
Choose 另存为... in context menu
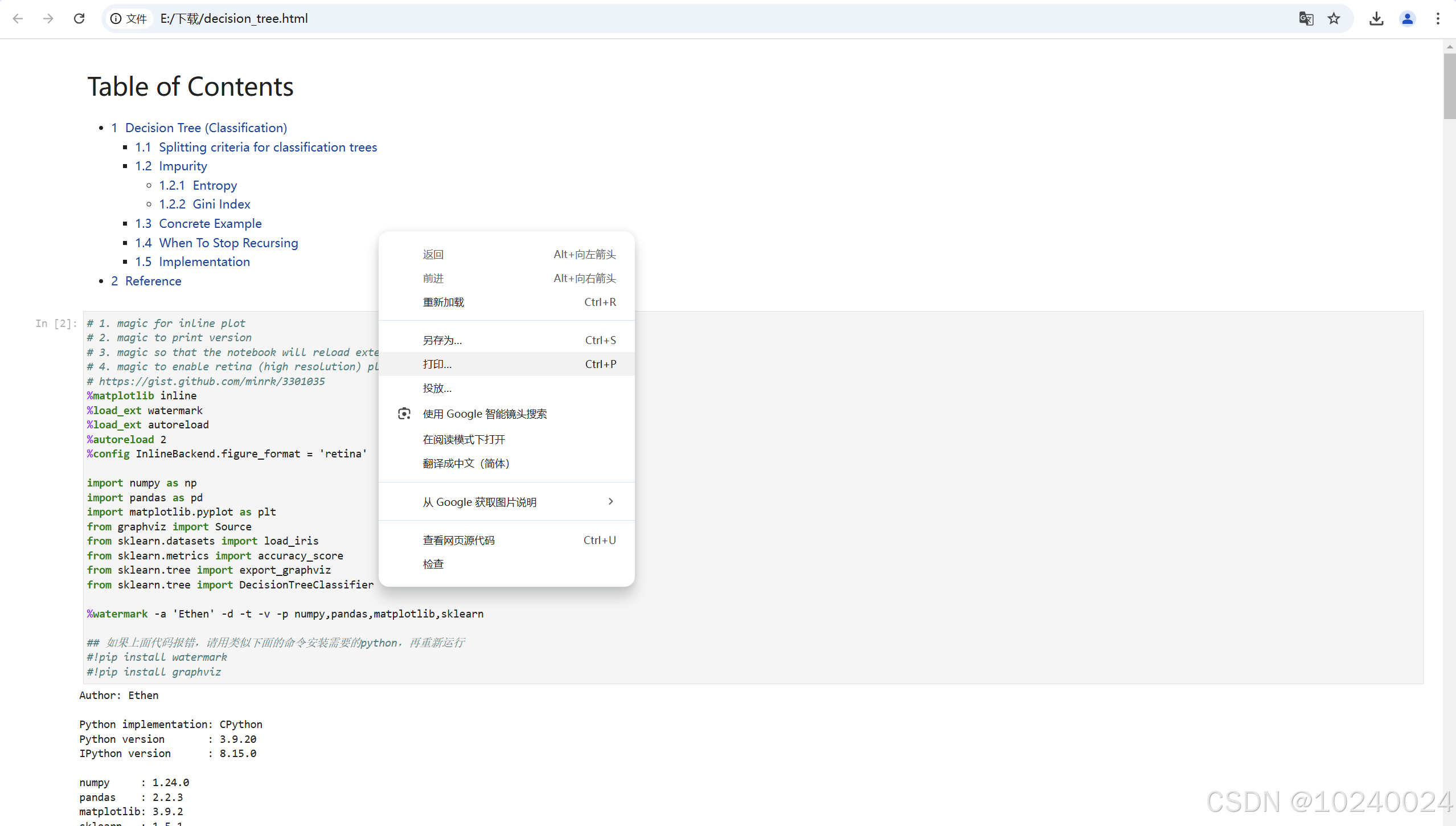pyautogui.click(x=442, y=340)
